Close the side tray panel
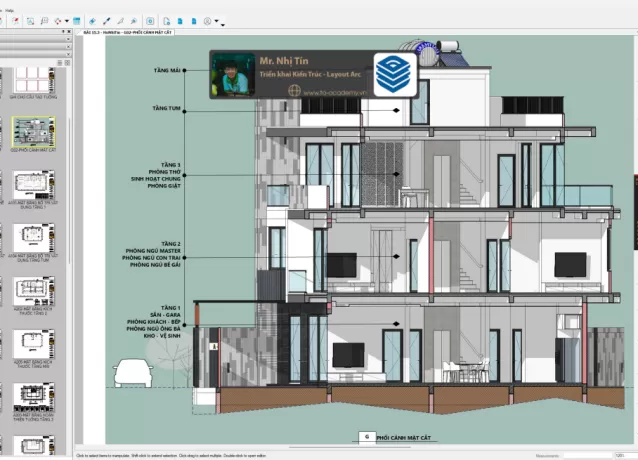Image resolution: width=638 pixels, height=460 pixels. 69,31
